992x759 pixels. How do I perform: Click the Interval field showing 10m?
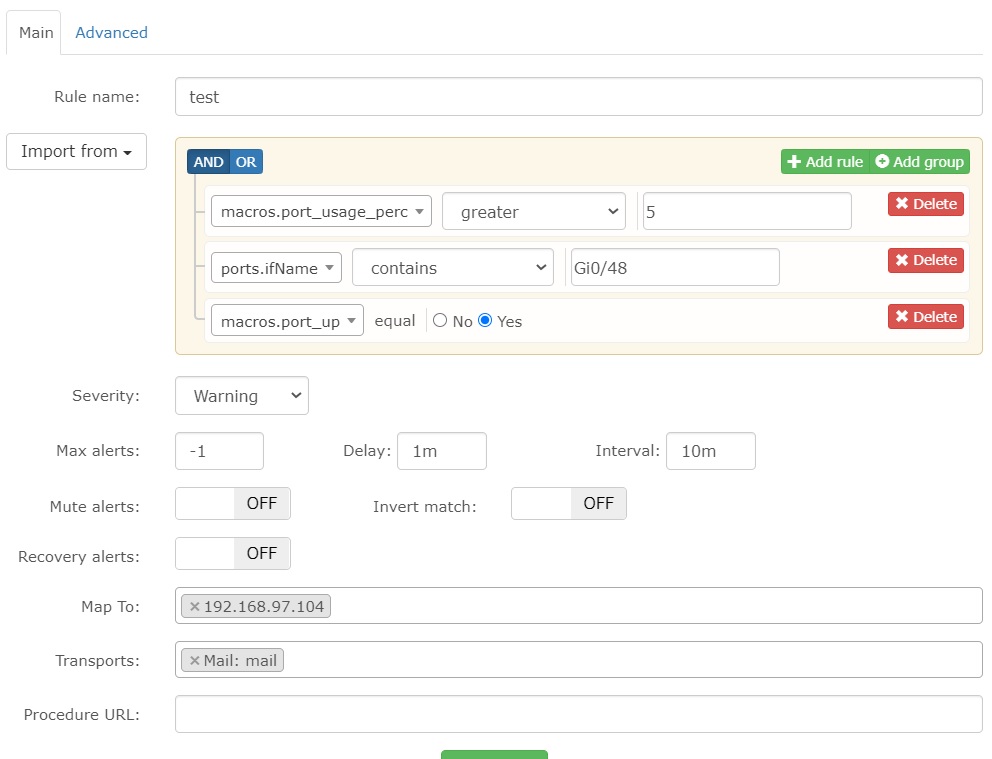point(710,451)
